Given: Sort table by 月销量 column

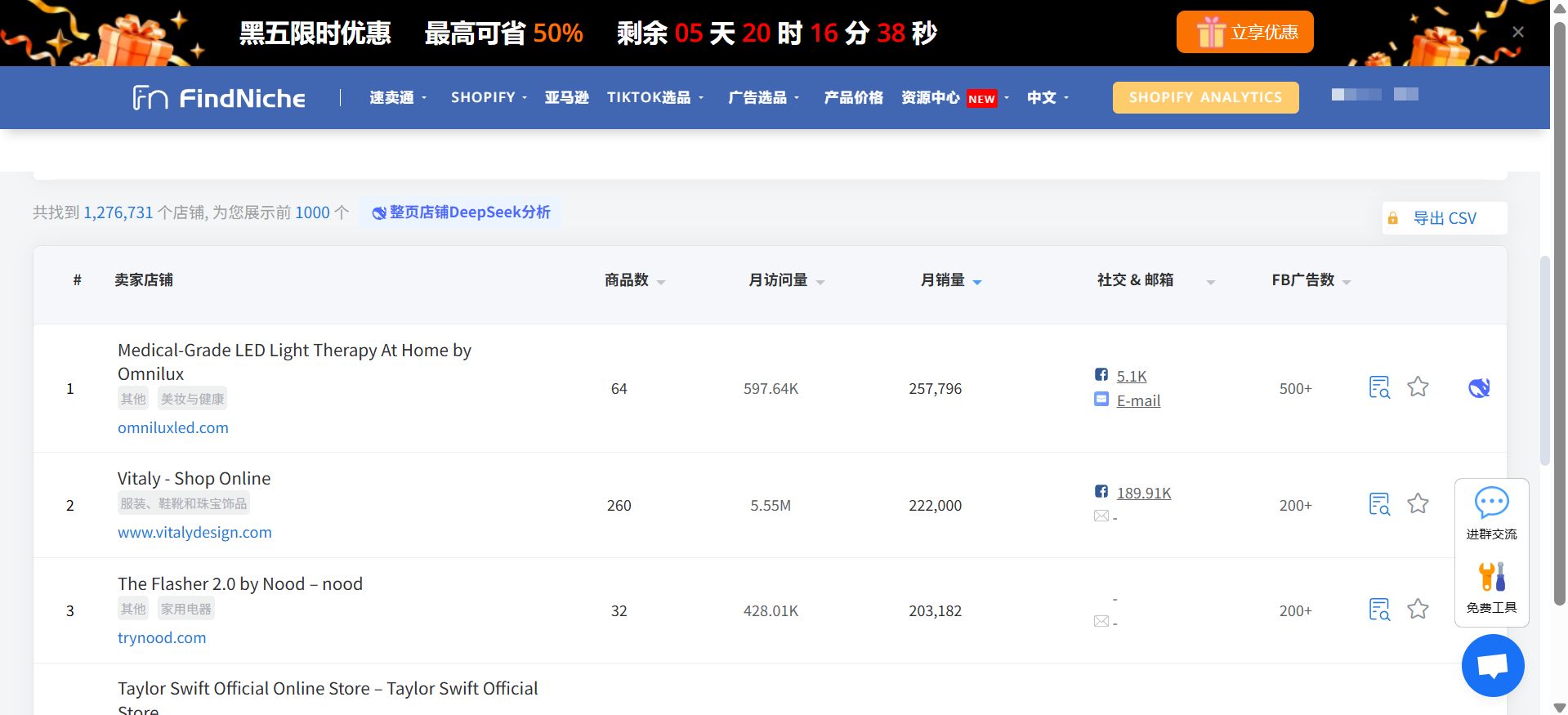Looking at the screenshot, I should pos(950,280).
